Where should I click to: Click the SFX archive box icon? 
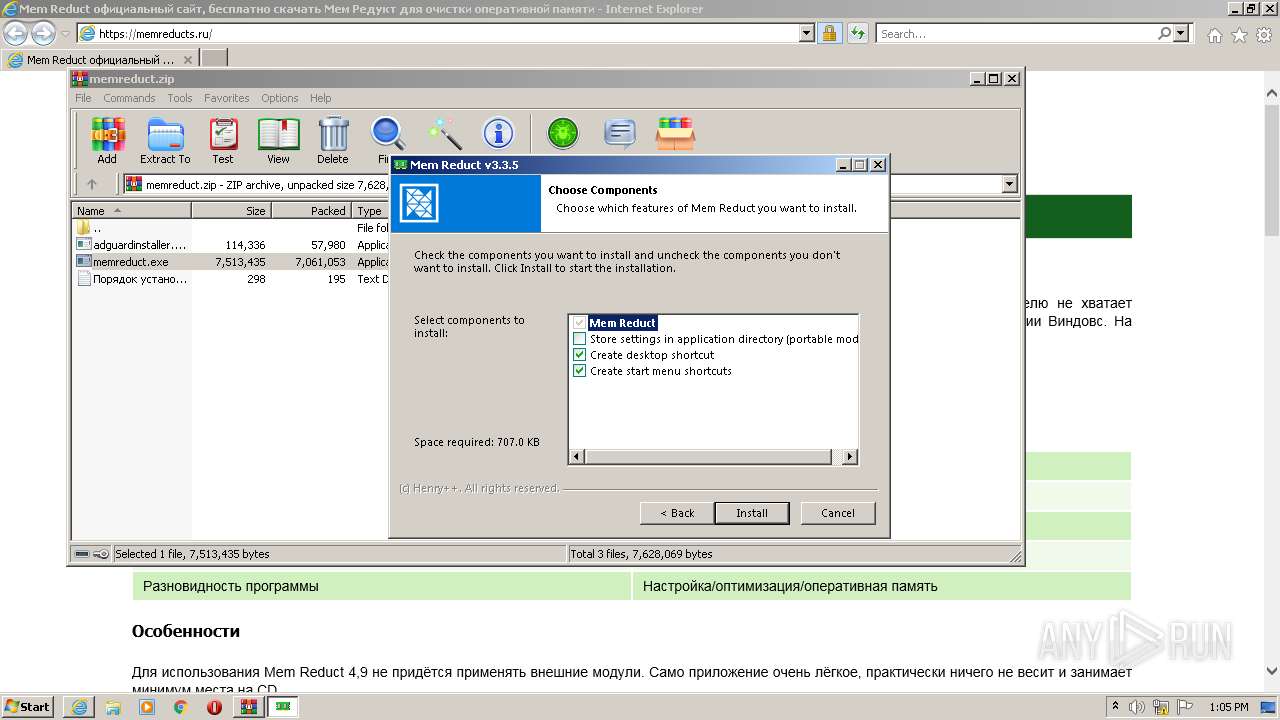675,134
